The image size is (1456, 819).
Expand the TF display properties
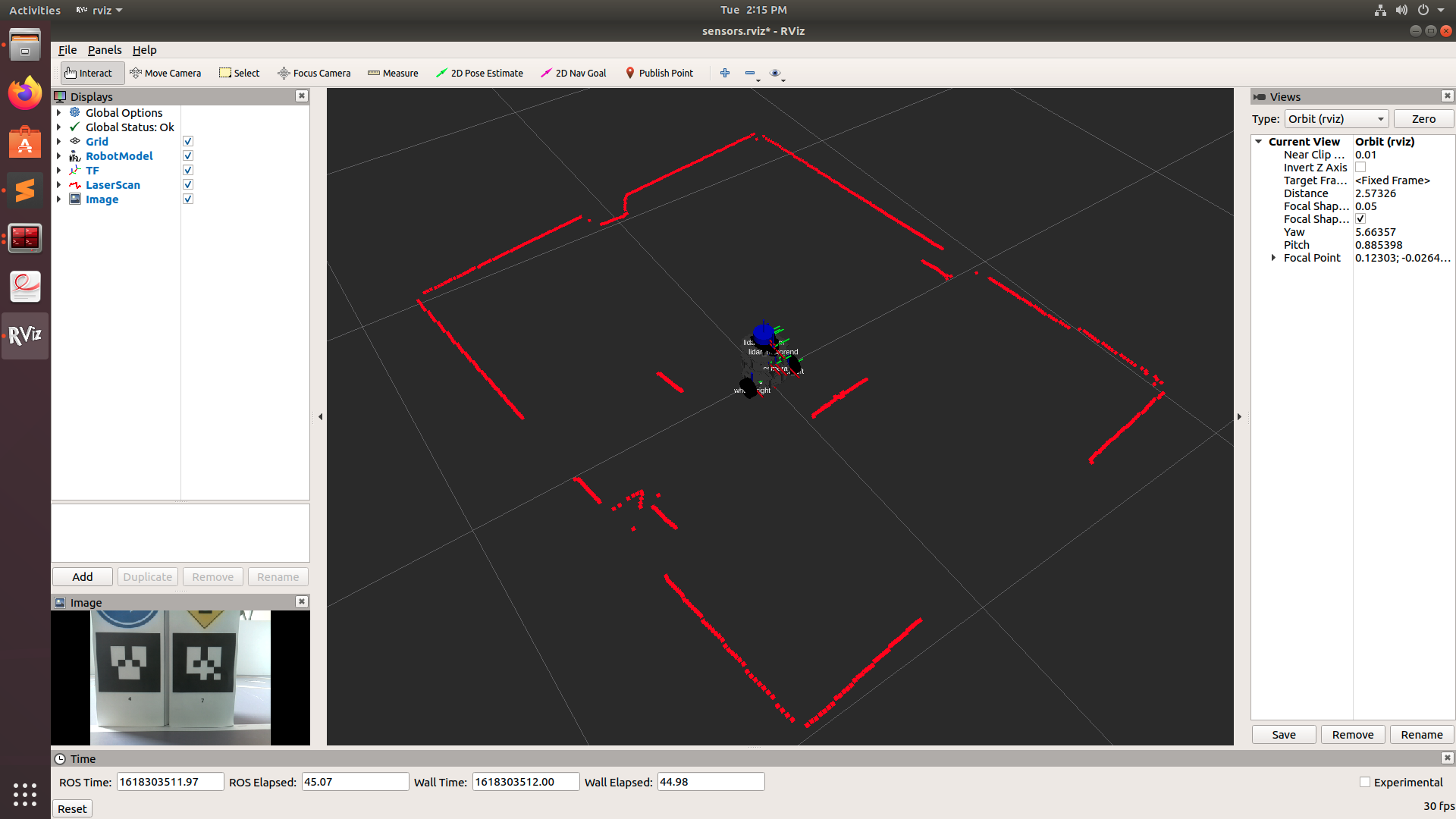tap(58, 170)
